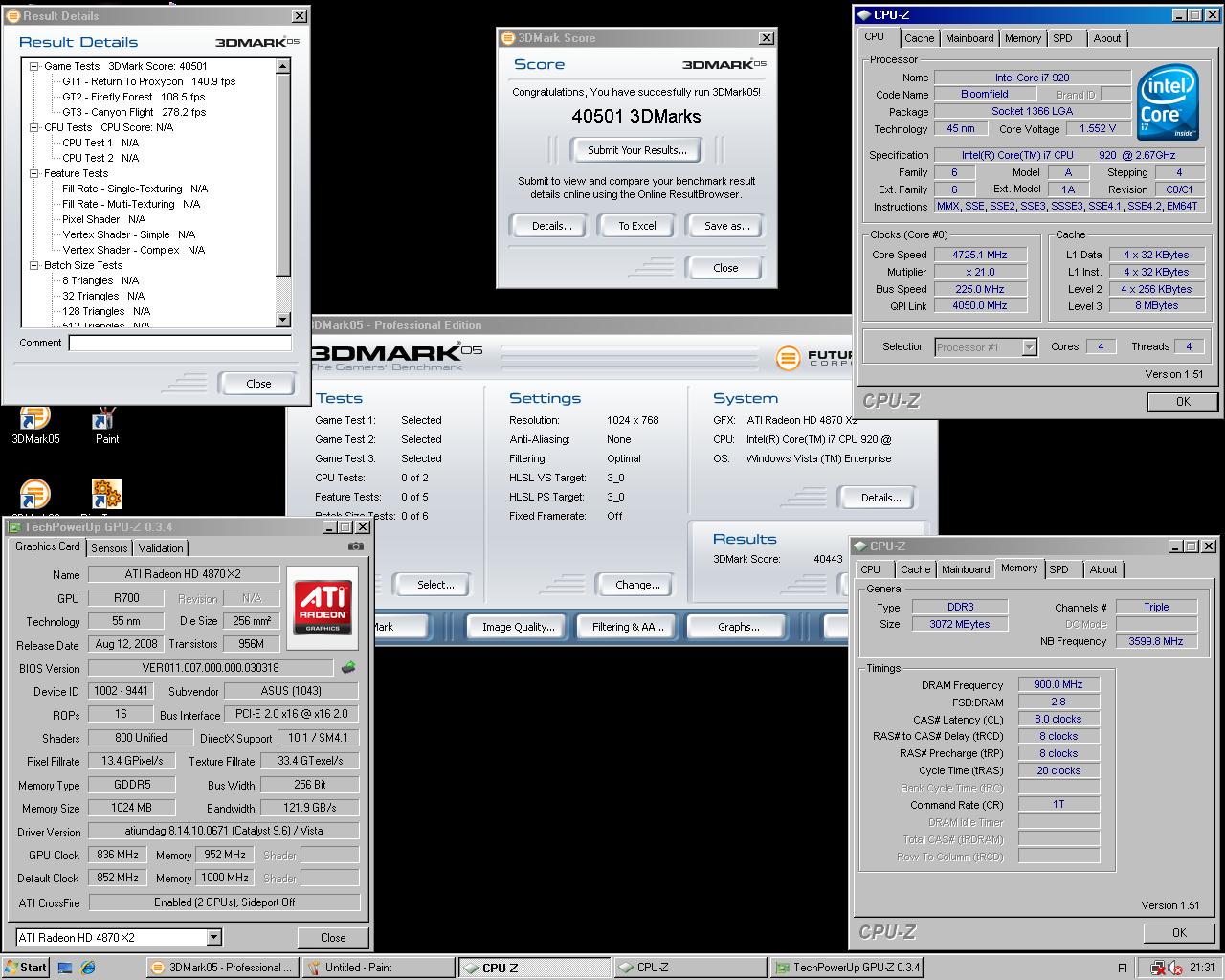The height and width of the screenshot is (980, 1225).
Task: Click the Change settings button in 3DMark05
Action: pyautogui.click(x=637, y=585)
